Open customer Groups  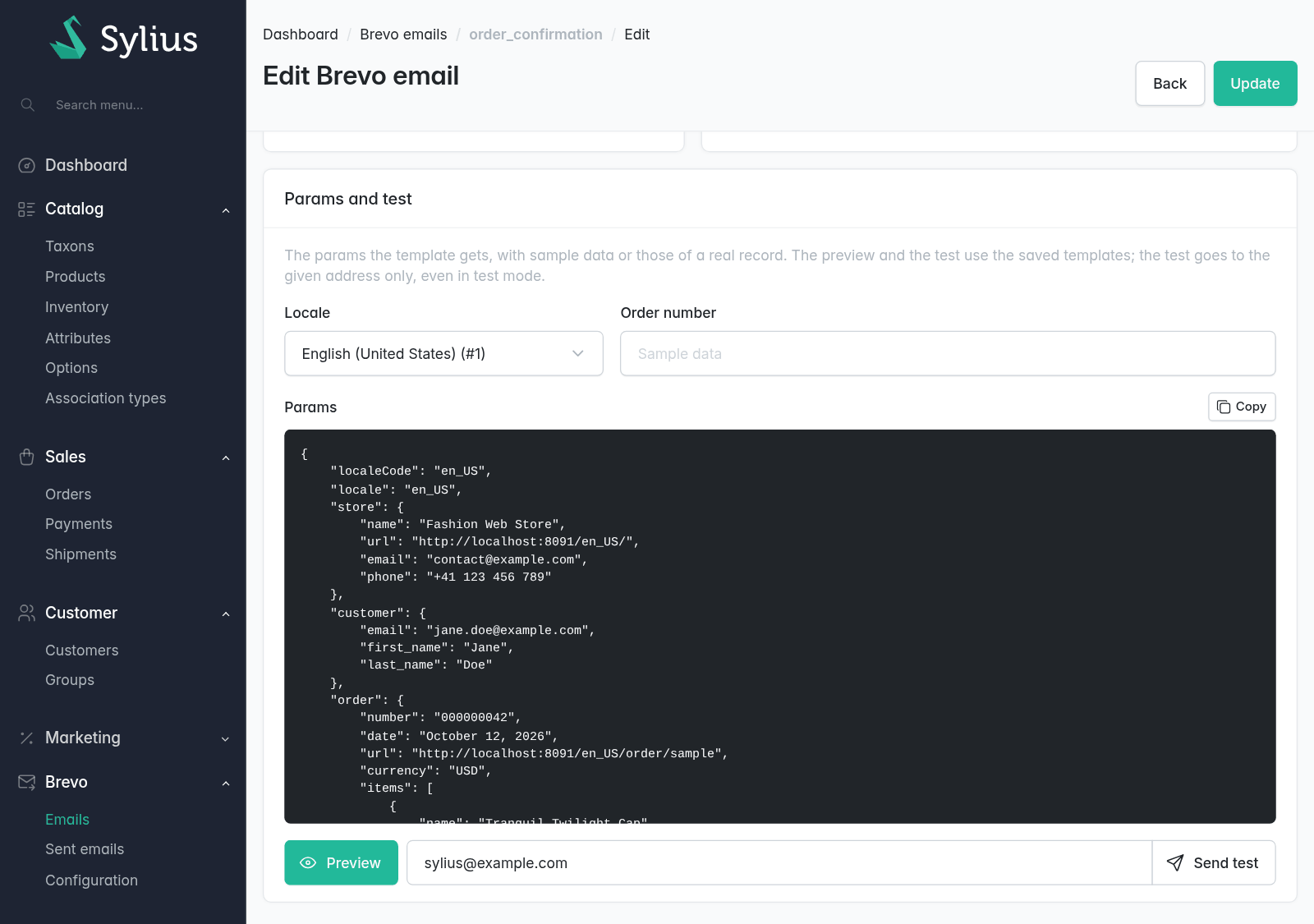pos(70,680)
